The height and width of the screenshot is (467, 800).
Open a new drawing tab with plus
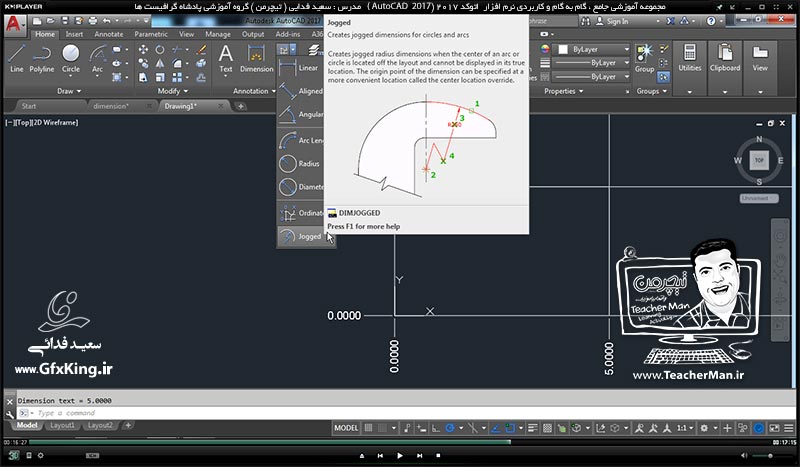[x=240, y=106]
